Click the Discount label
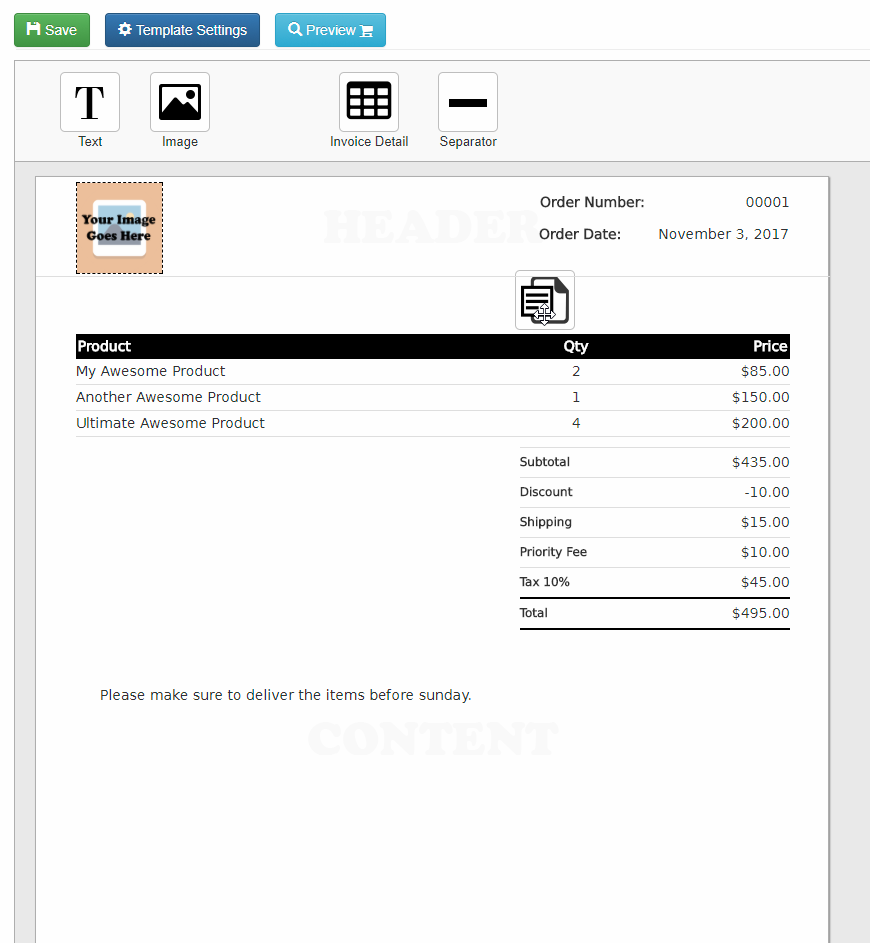The image size is (870, 943). point(546,492)
